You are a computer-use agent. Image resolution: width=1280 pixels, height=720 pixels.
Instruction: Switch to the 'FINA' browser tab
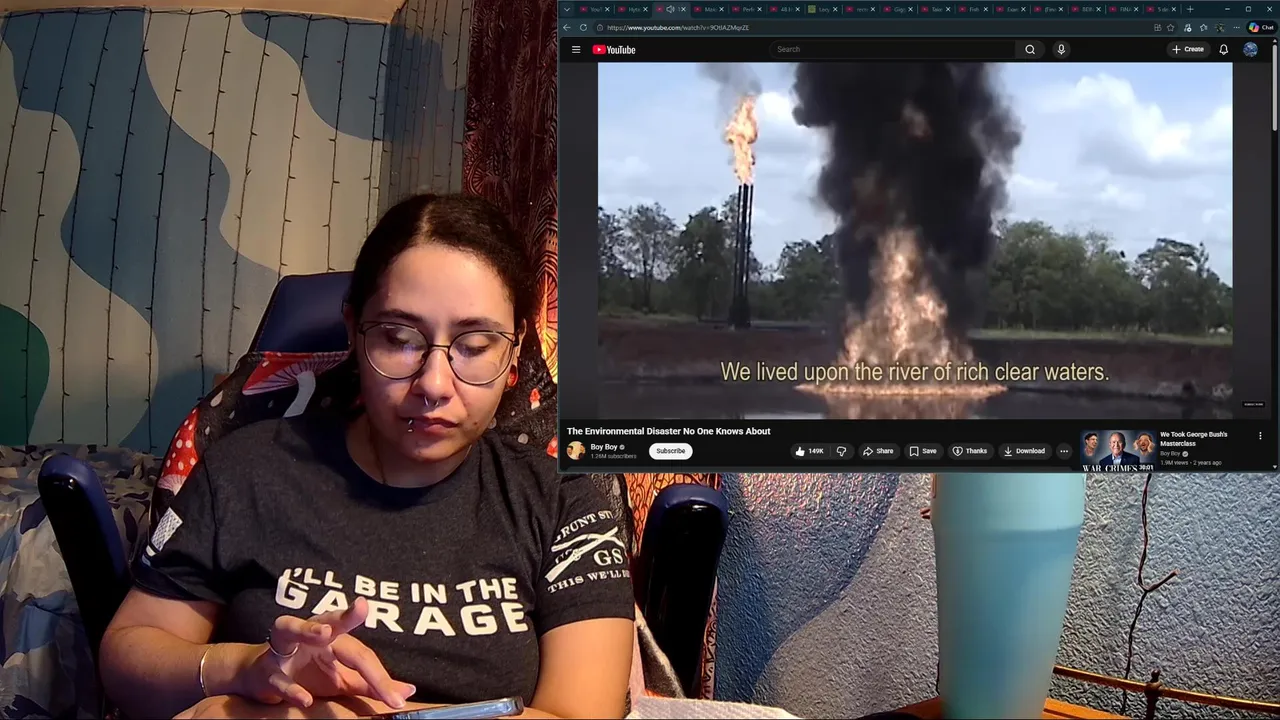(1124, 9)
